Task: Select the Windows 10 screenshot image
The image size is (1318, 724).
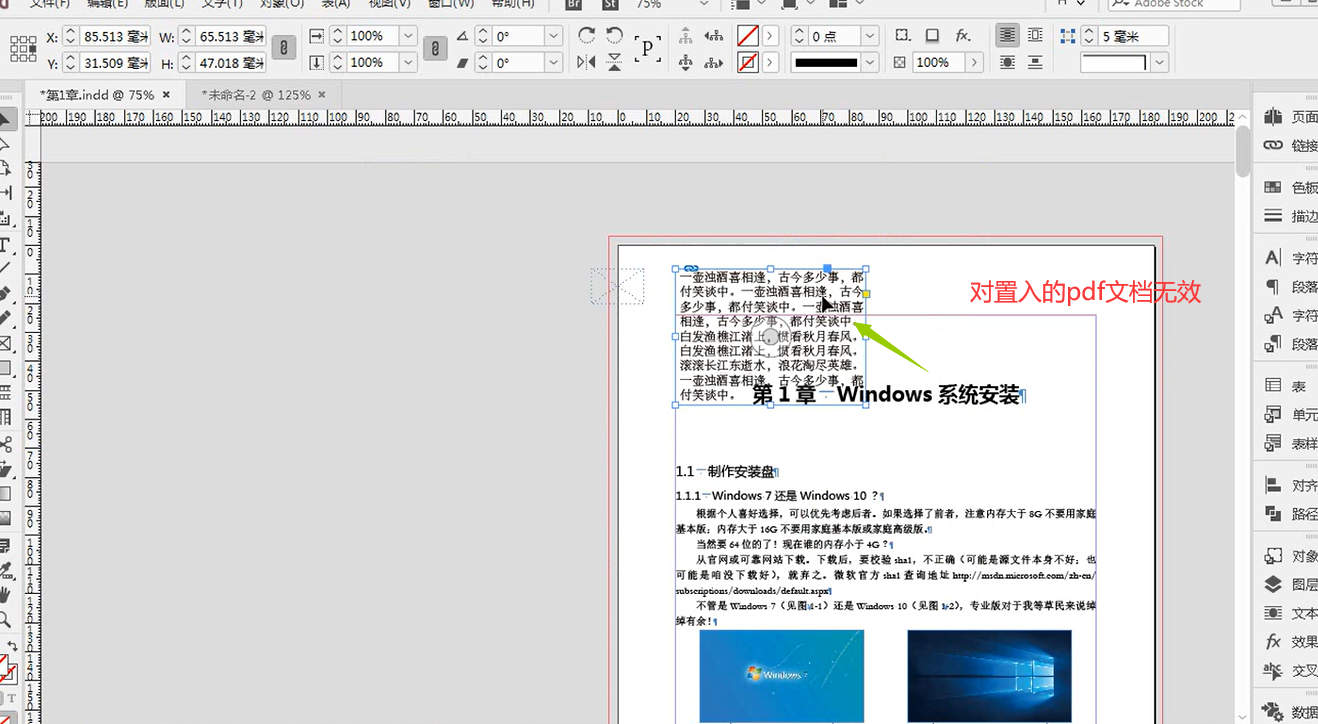Action: click(989, 675)
